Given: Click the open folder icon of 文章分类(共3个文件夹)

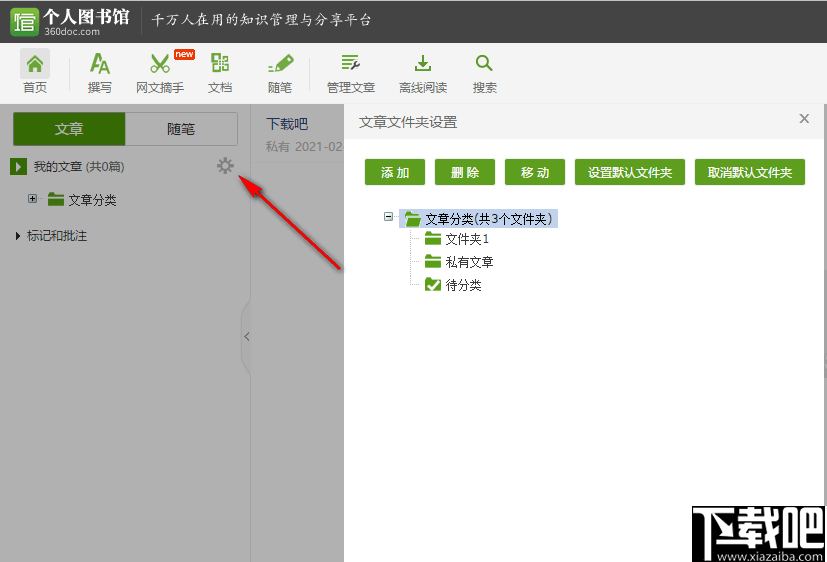Looking at the screenshot, I should tap(412, 218).
